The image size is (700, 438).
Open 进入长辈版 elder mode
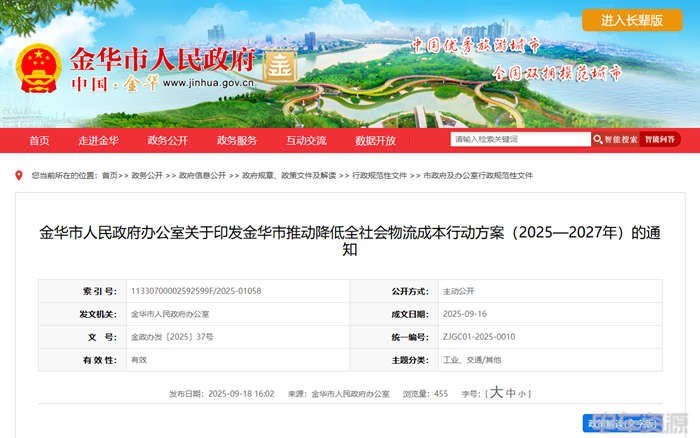(626, 20)
